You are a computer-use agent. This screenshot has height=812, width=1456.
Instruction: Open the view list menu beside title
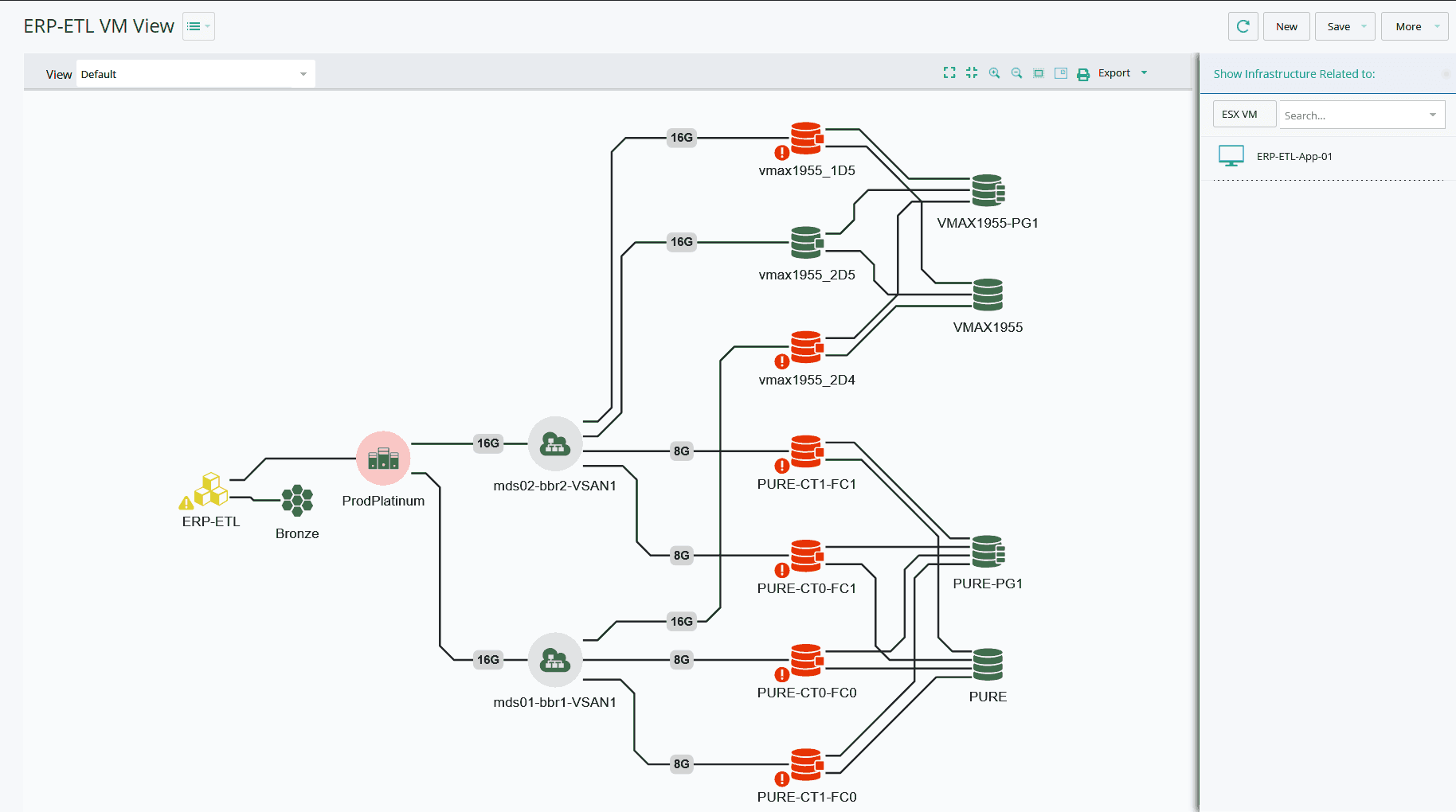click(x=198, y=26)
